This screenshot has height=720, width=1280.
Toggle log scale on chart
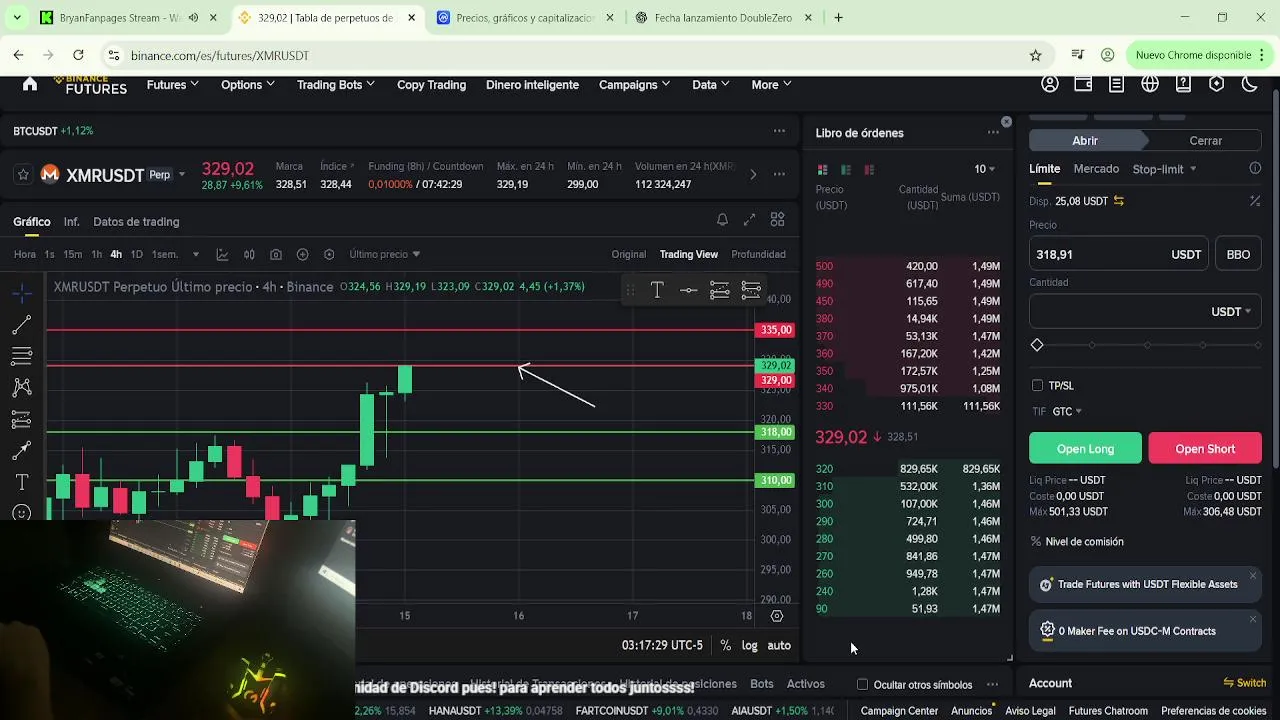click(x=749, y=646)
